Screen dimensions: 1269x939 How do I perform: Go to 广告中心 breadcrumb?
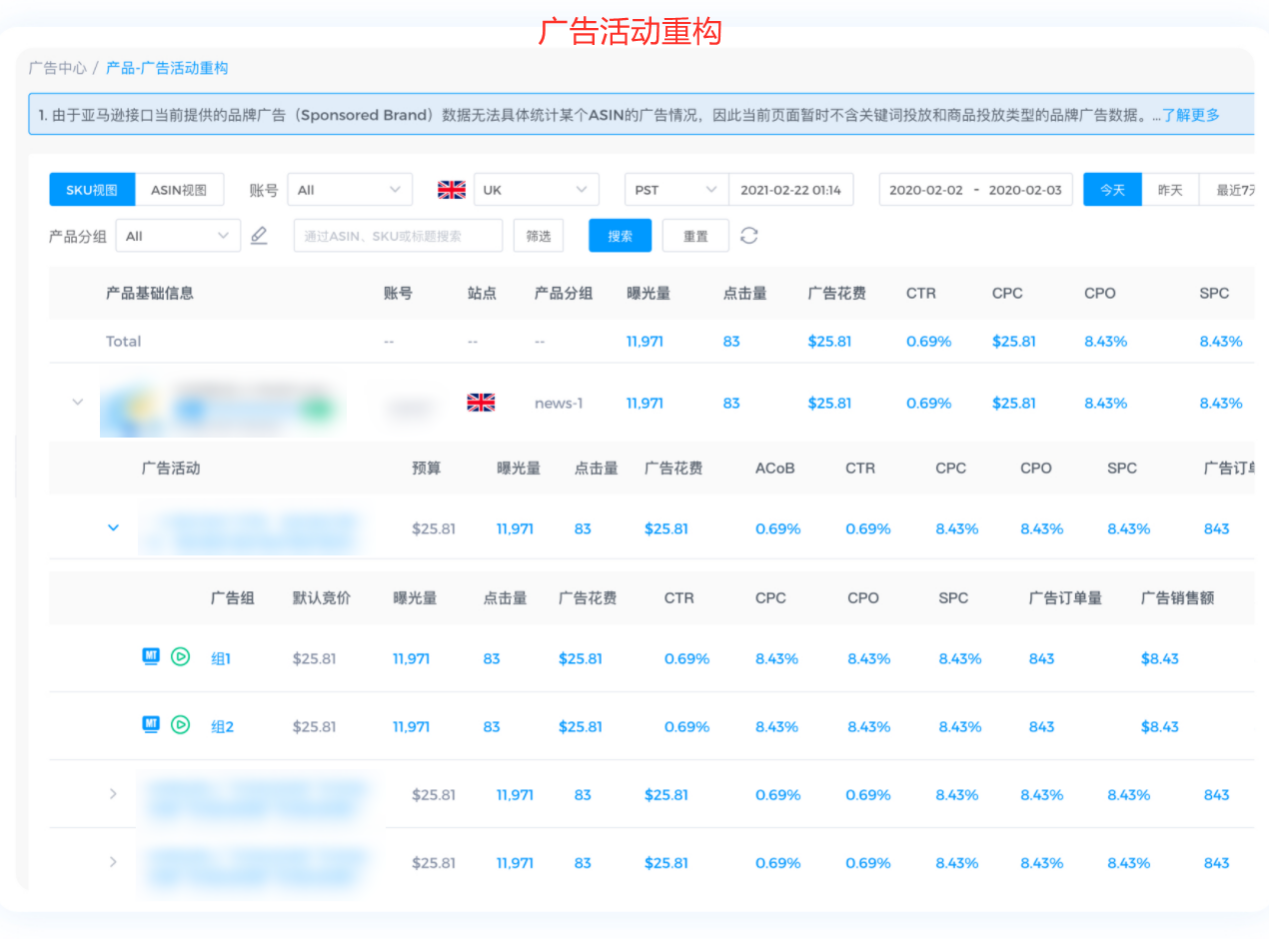57,68
